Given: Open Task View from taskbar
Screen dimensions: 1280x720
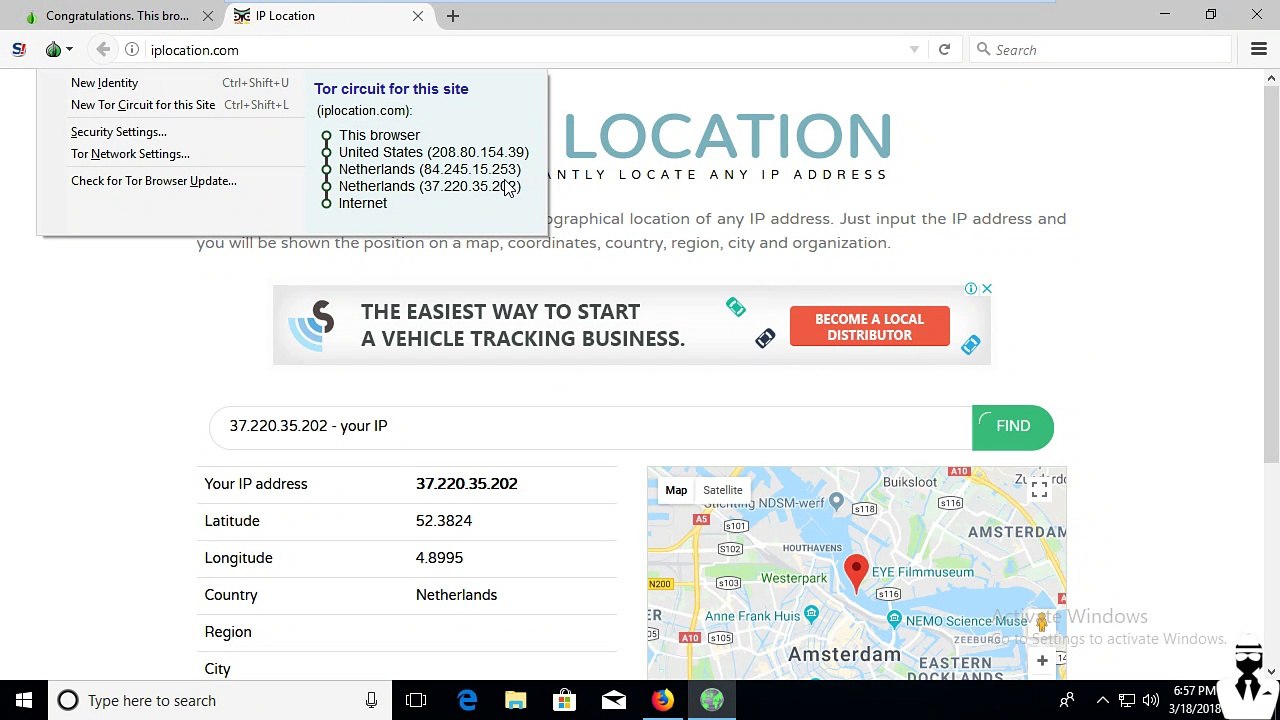Looking at the screenshot, I should pyautogui.click(x=416, y=700).
